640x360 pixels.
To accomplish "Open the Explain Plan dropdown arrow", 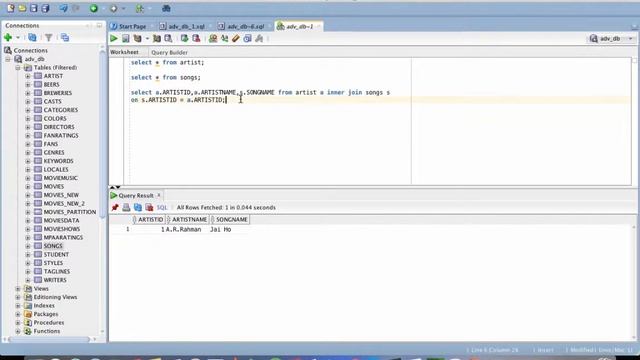I will [147, 38].
